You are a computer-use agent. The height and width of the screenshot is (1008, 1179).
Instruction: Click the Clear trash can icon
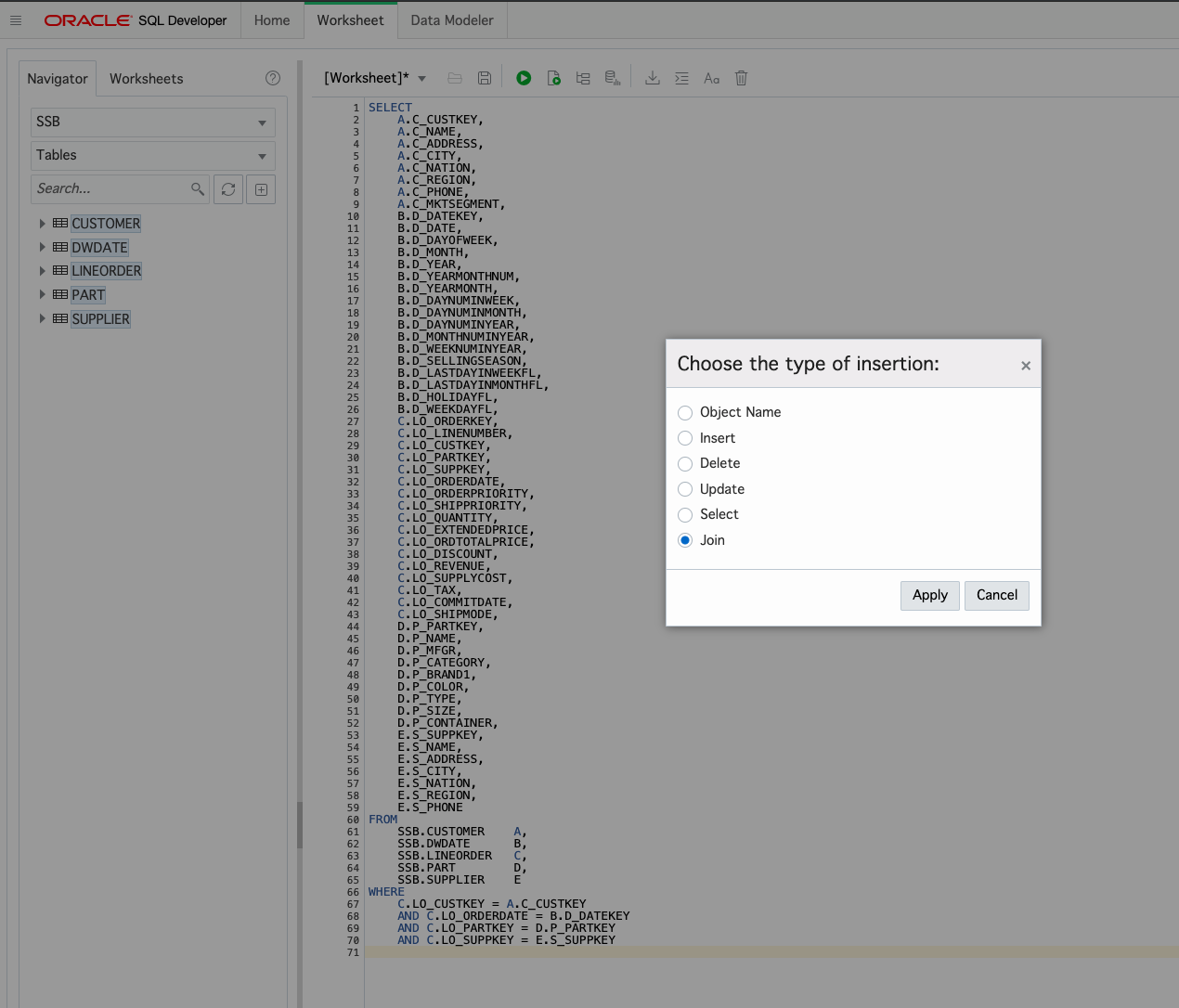click(741, 78)
